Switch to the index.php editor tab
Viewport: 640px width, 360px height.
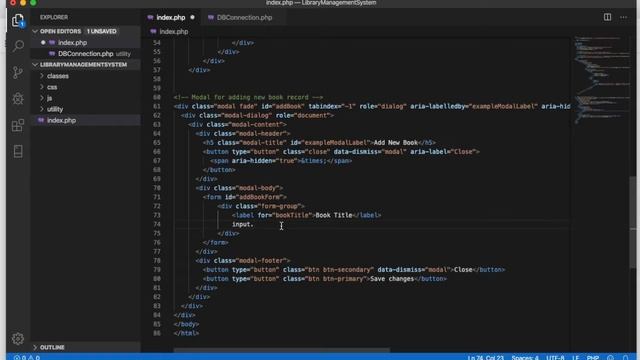click(171, 18)
